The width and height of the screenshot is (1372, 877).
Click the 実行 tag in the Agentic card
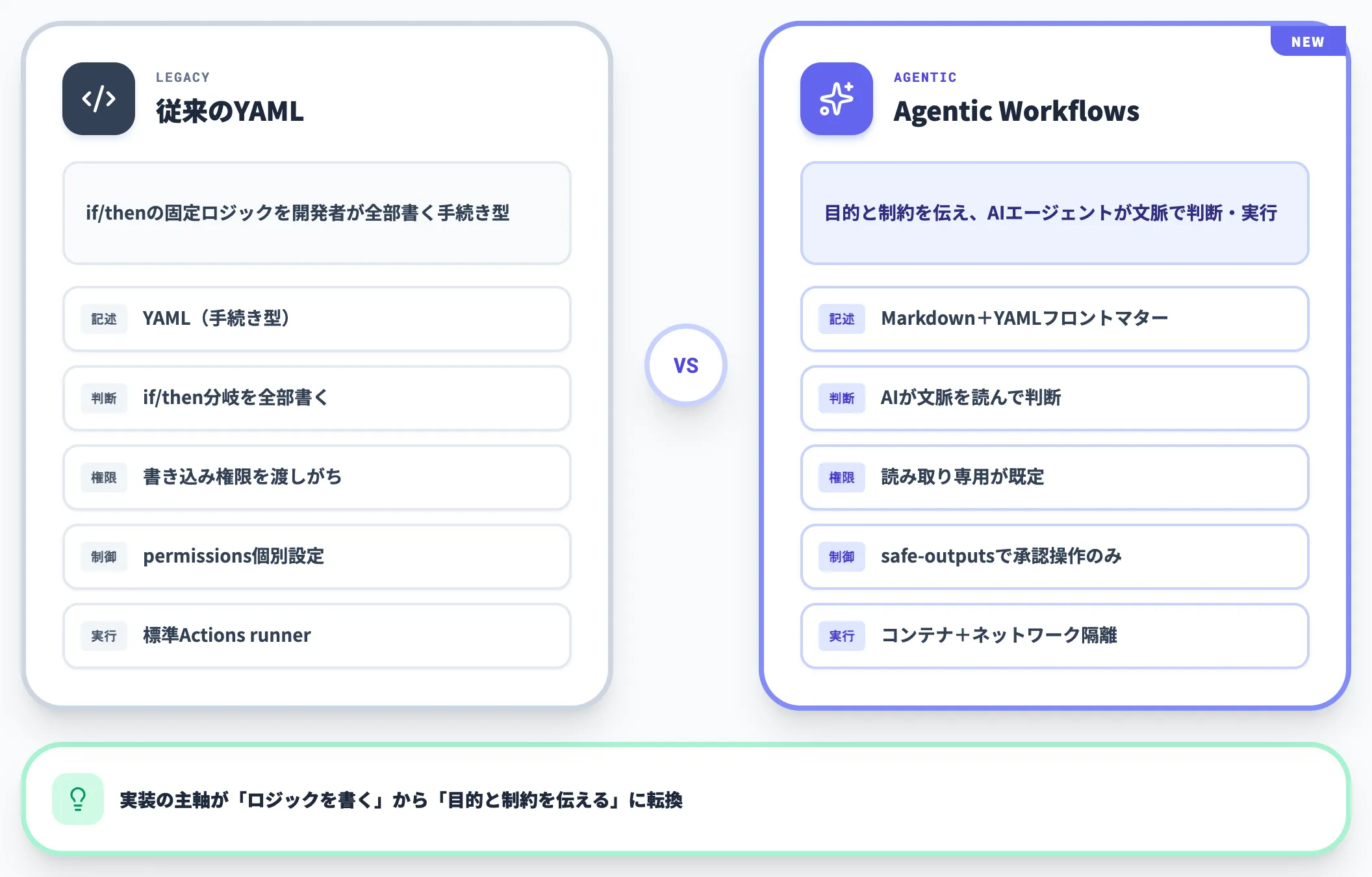842,636
